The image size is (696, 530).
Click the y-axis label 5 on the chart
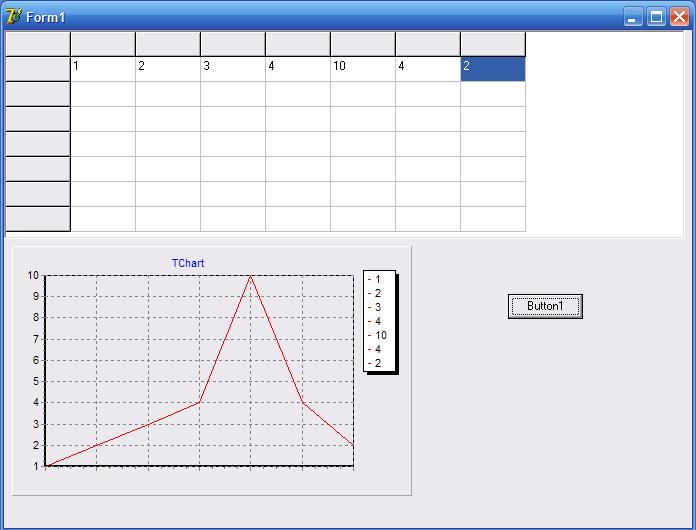34,381
